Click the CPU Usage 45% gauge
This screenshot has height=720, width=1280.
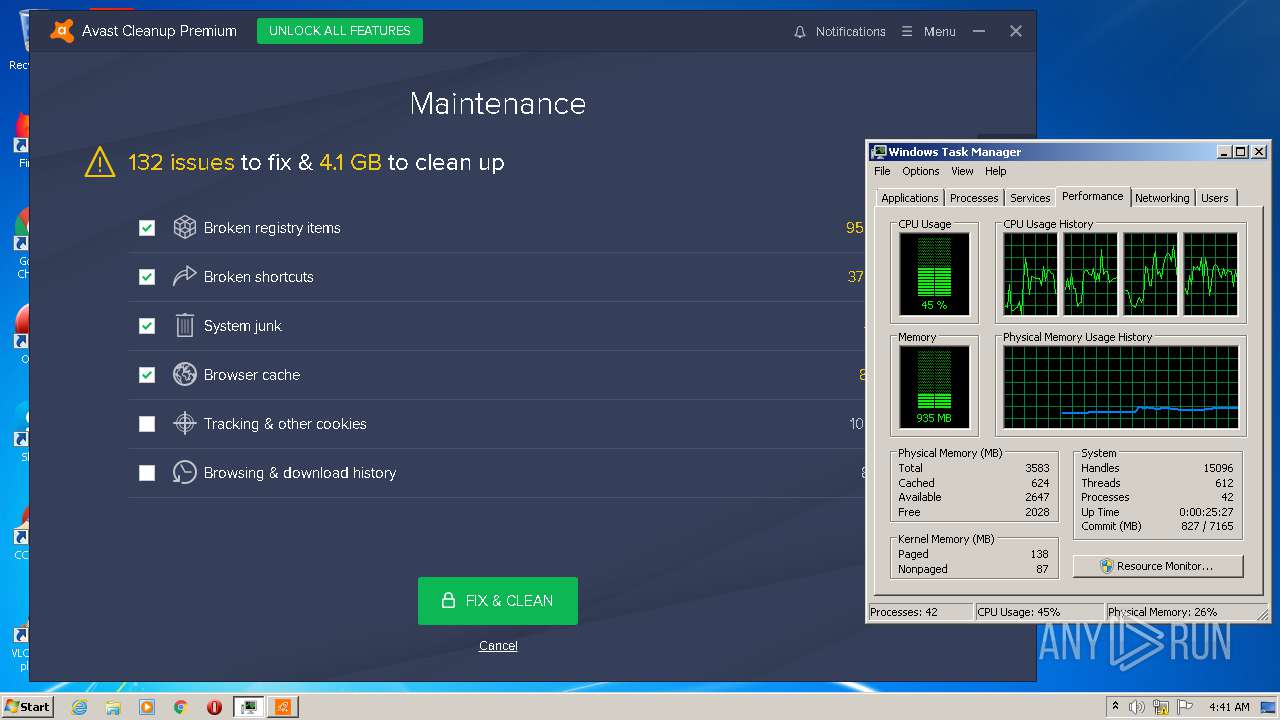point(934,274)
